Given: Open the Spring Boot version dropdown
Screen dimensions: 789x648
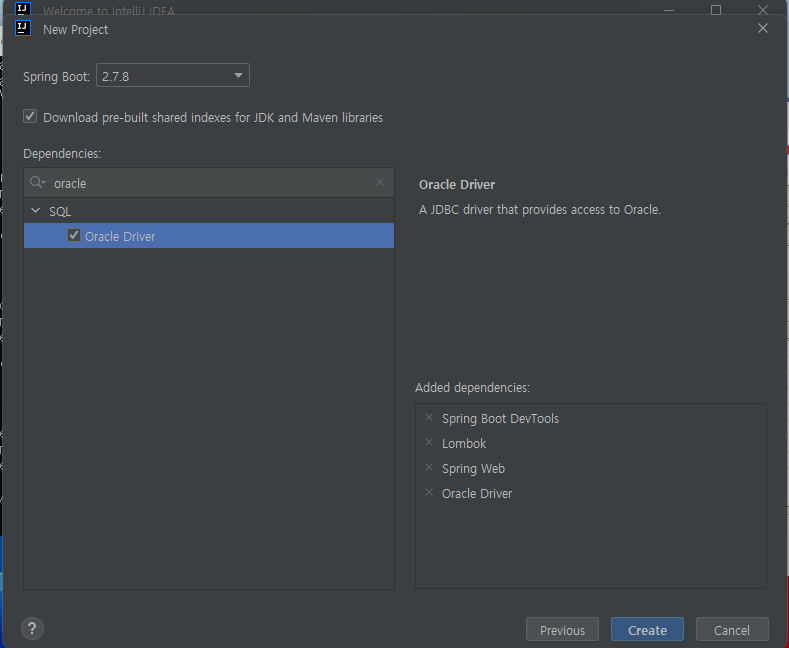Looking at the screenshot, I should (173, 75).
